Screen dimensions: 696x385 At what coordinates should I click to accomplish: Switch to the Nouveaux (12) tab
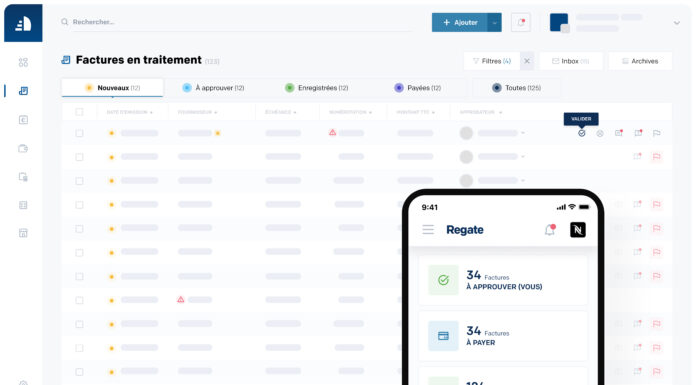point(112,88)
